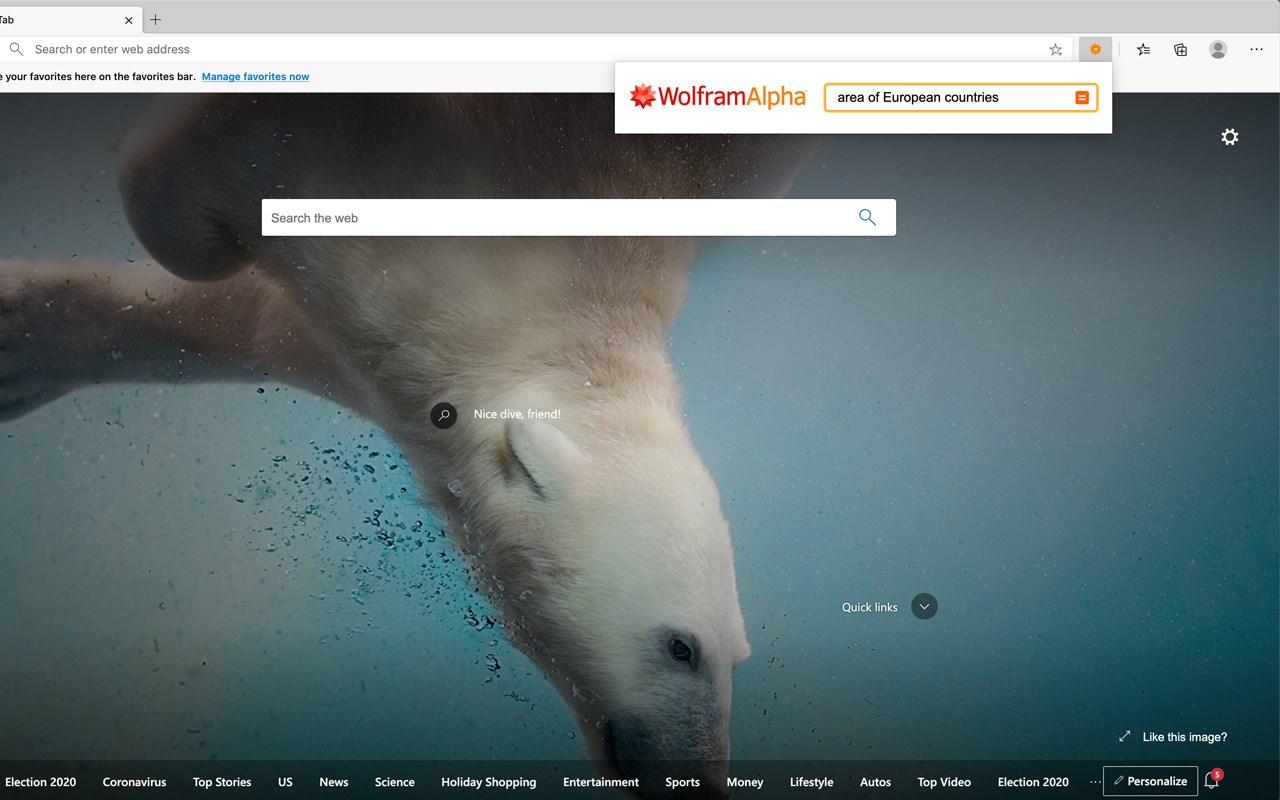Click the Manage favorites now link
This screenshot has width=1280, height=800.
(255, 76)
